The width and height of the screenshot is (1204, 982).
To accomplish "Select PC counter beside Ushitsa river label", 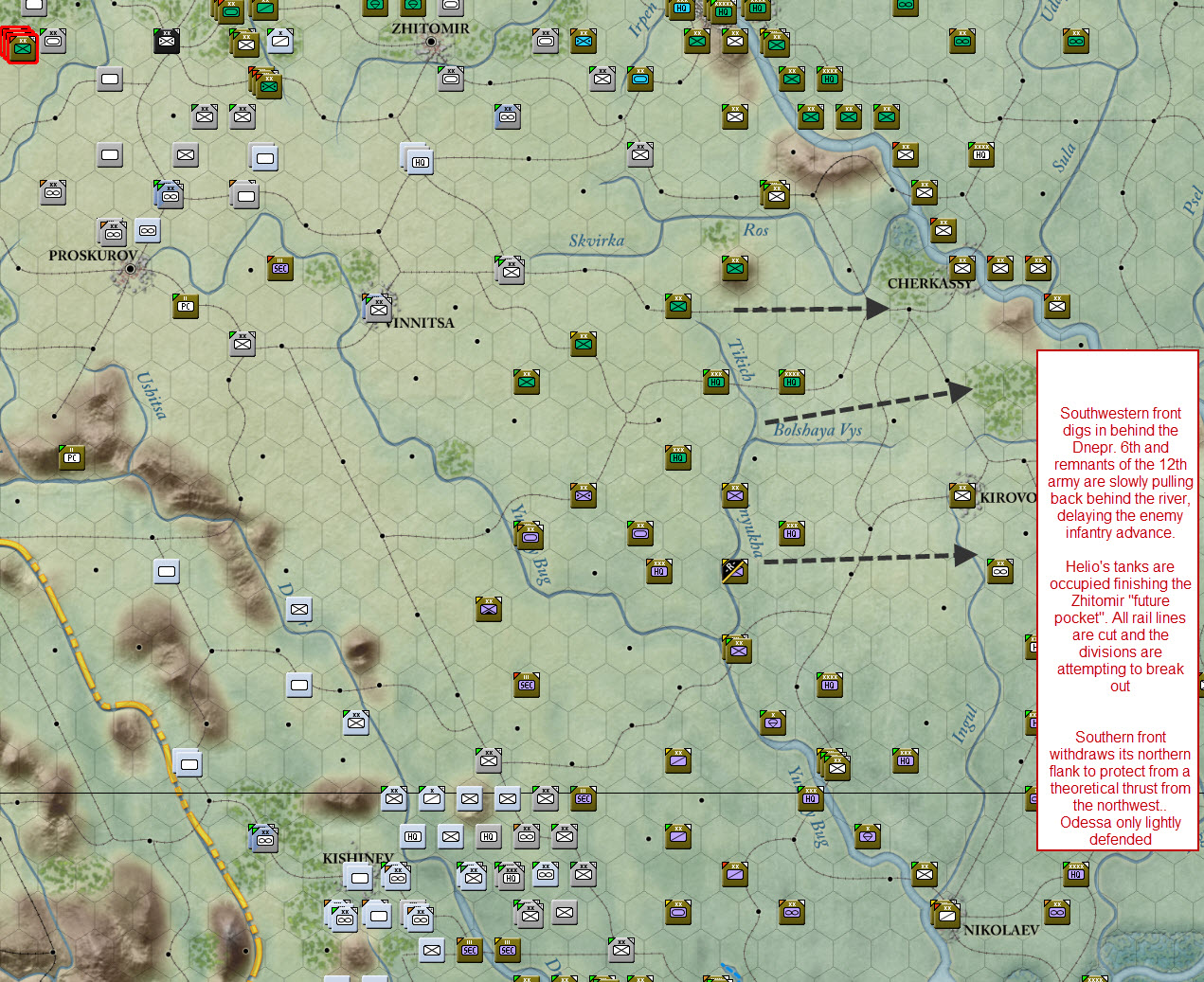I will (72, 457).
